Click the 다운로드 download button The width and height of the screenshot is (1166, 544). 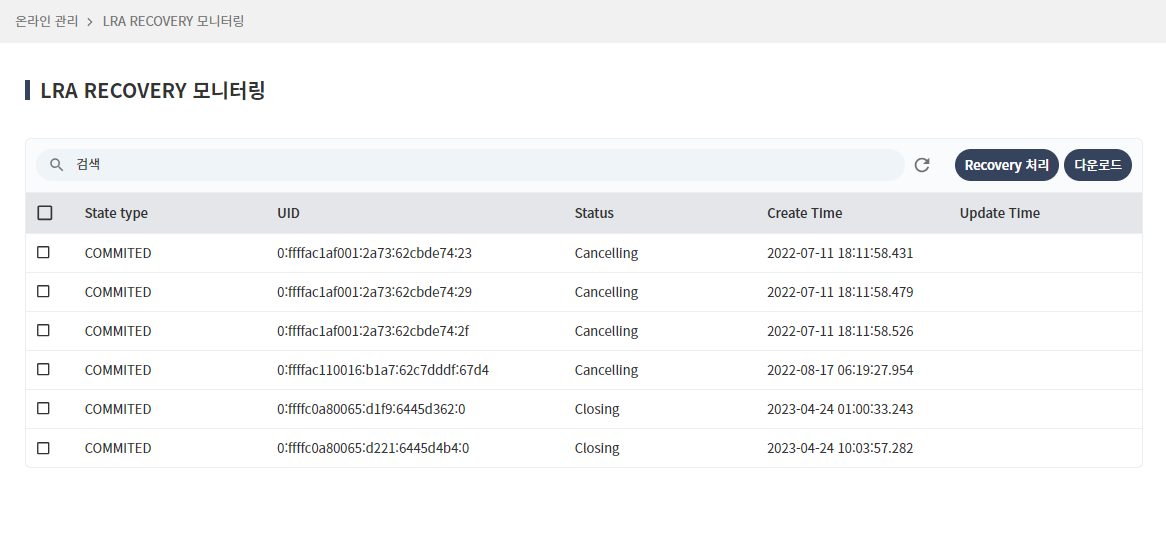[1097, 165]
